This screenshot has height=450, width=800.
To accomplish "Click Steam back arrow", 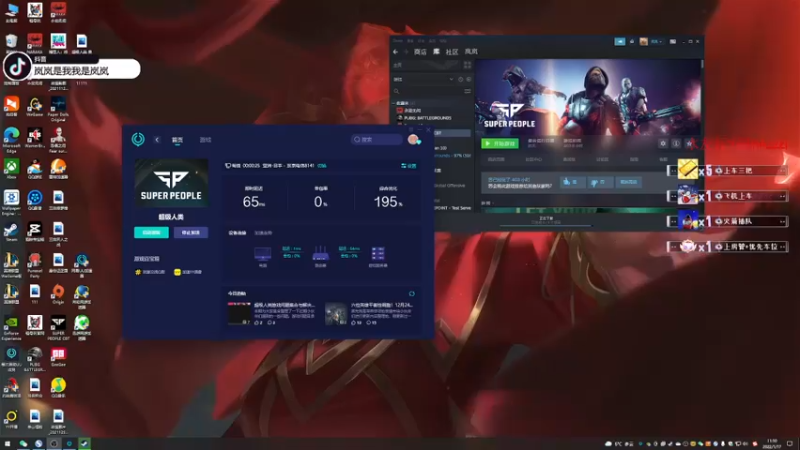I will coord(396,52).
